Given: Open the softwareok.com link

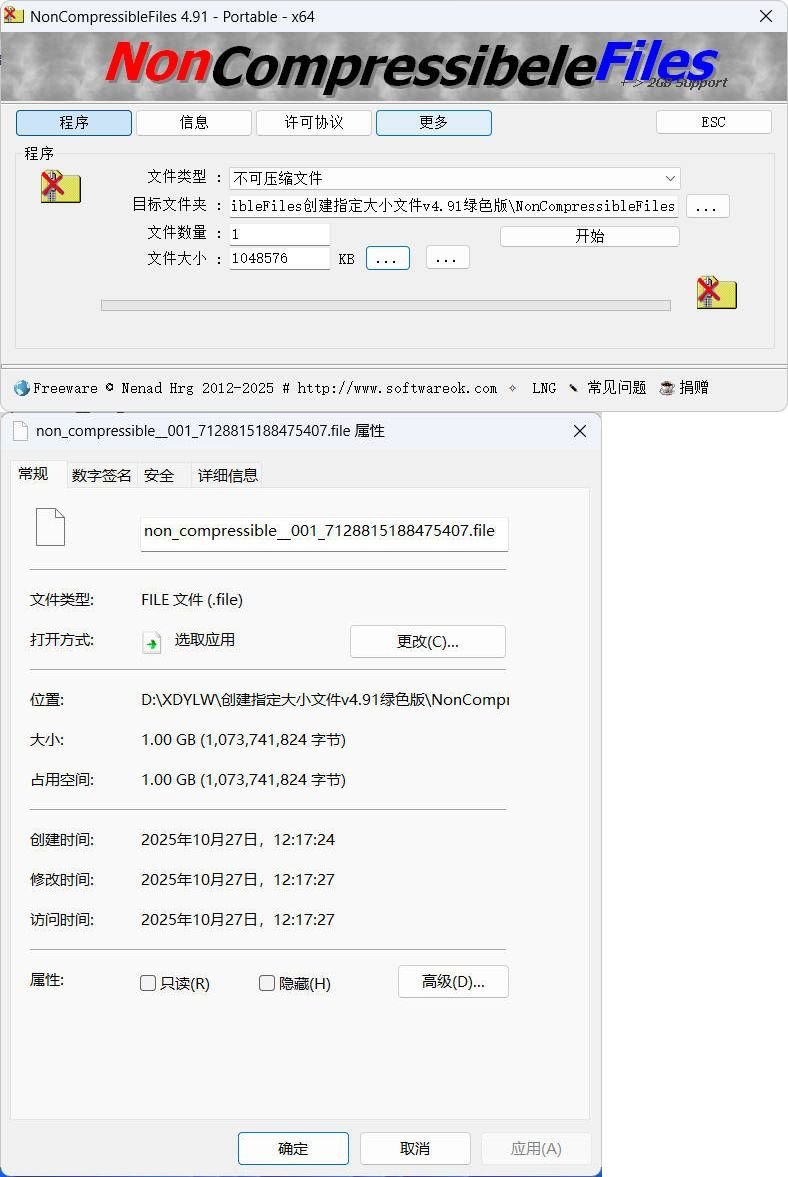Looking at the screenshot, I should click(x=396, y=388).
